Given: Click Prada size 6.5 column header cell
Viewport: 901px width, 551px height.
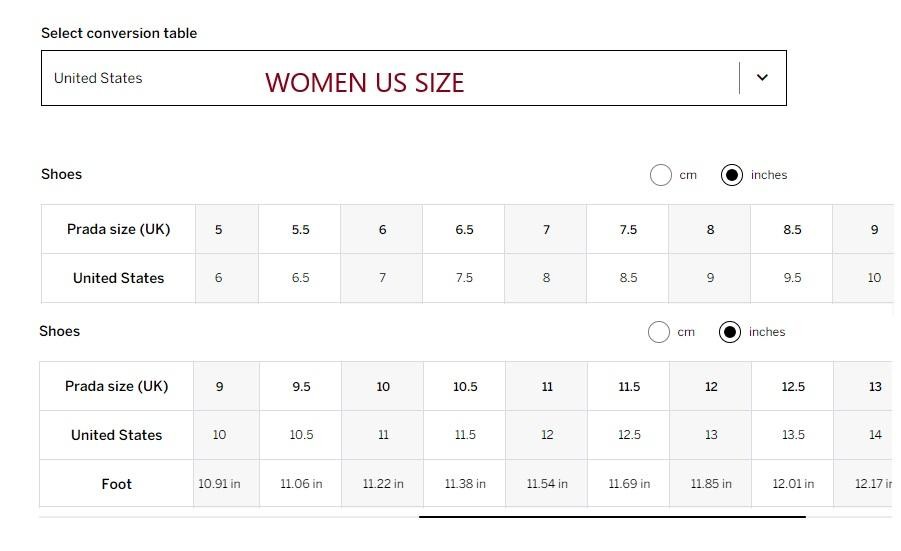Looking at the screenshot, I should click(x=464, y=230).
